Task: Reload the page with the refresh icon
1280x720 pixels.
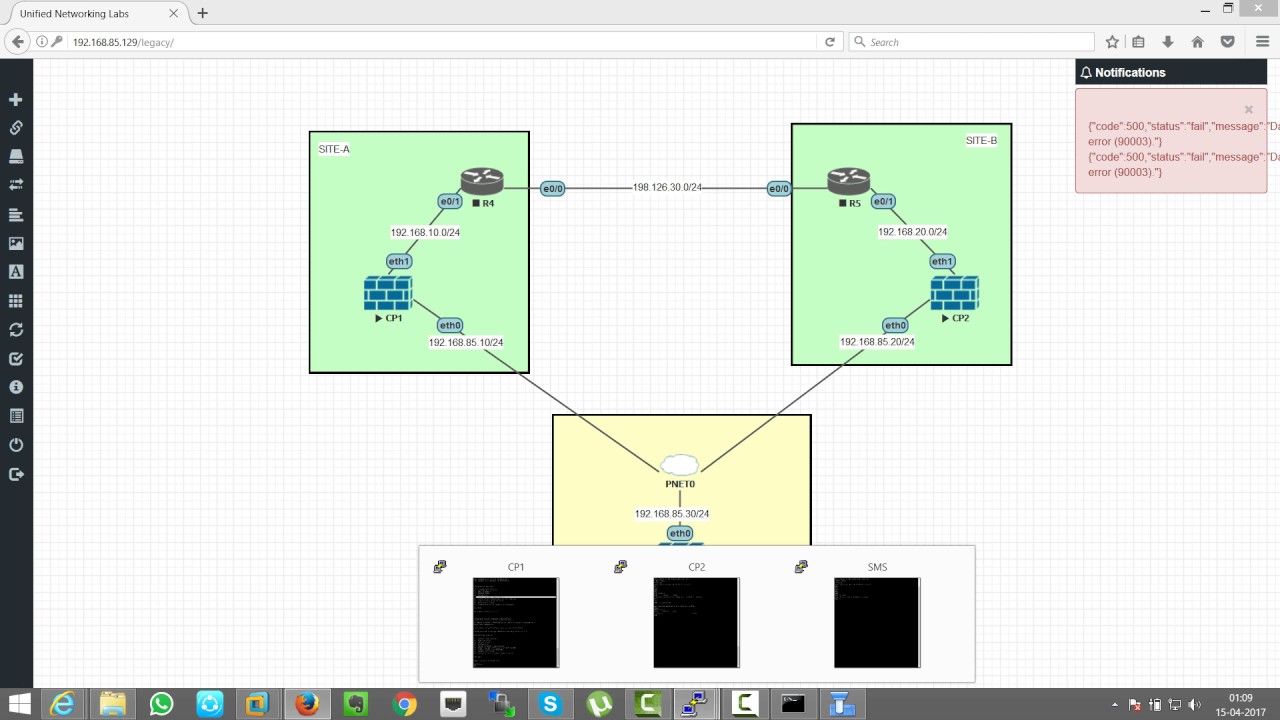Action: click(829, 42)
